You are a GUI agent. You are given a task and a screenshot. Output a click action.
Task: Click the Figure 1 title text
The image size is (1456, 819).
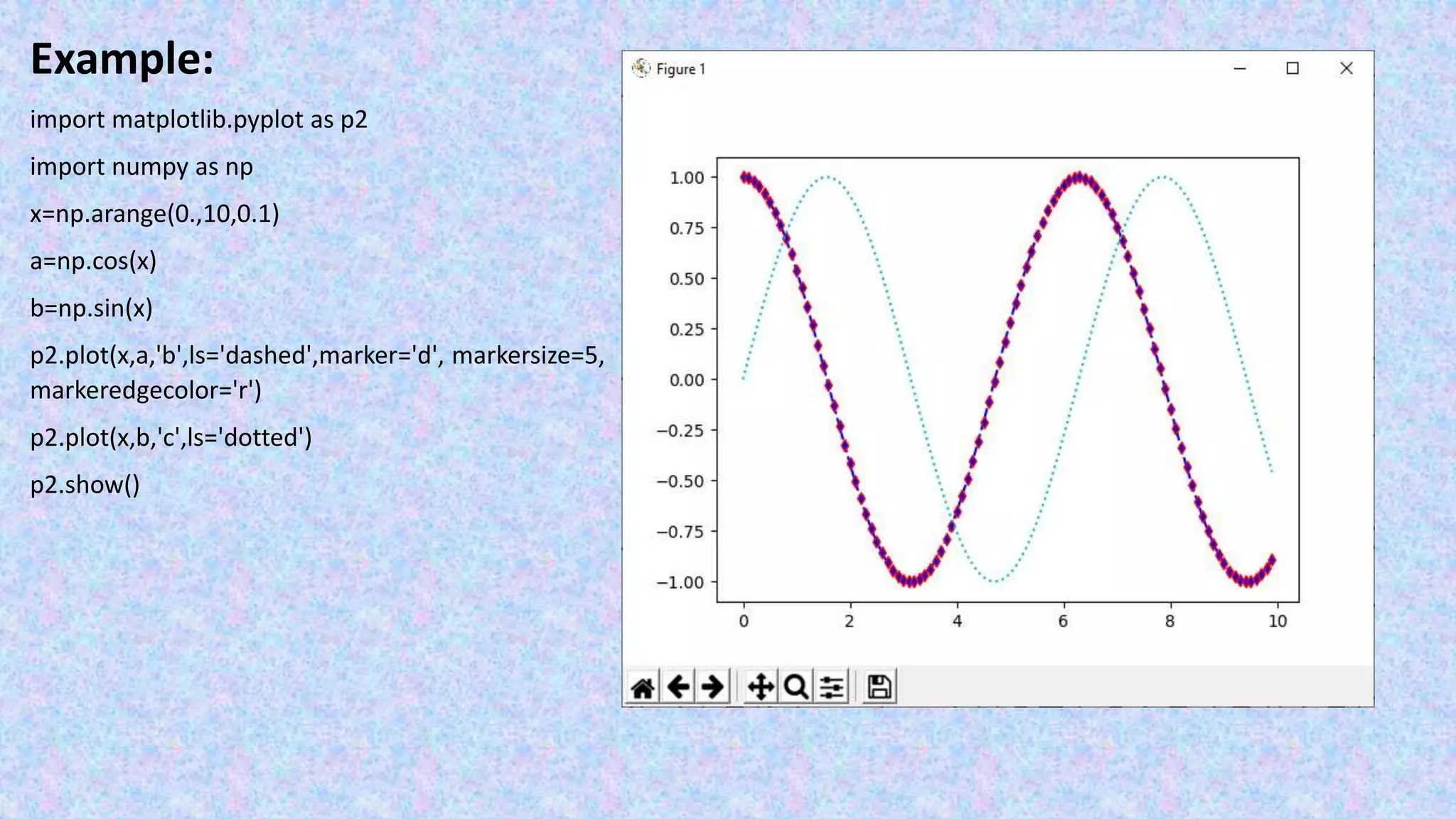point(680,69)
